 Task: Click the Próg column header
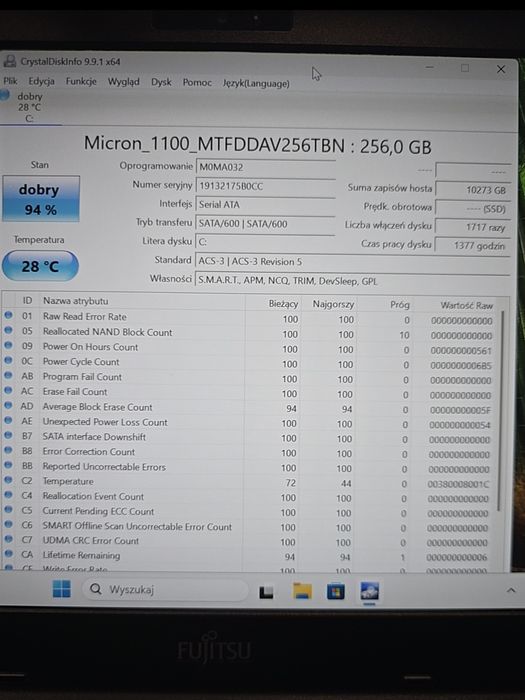pos(400,305)
